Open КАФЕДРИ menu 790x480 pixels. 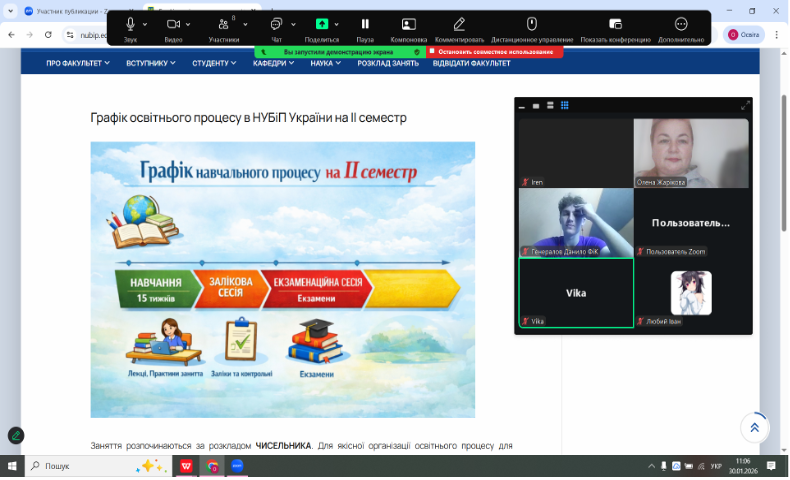pyautogui.click(x=274, y=63)
